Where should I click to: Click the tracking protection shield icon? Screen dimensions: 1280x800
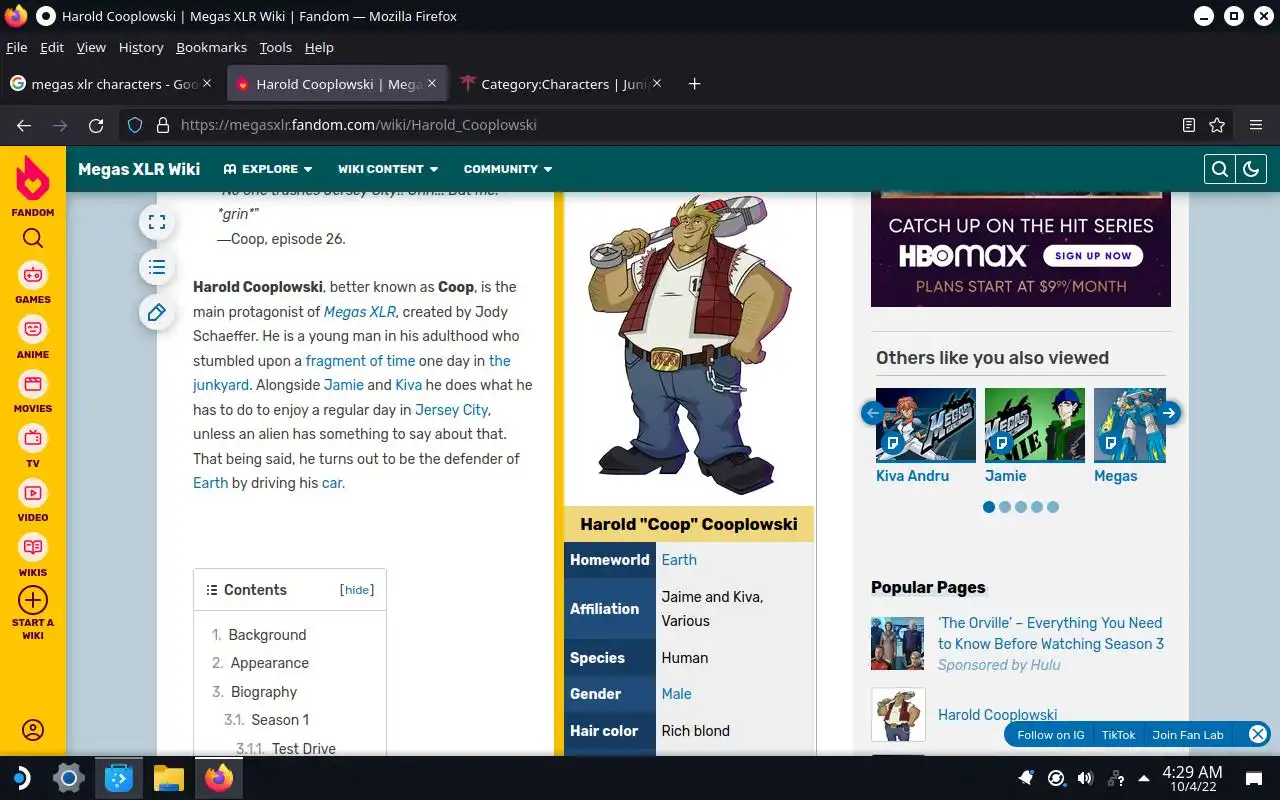click(136, 125)
